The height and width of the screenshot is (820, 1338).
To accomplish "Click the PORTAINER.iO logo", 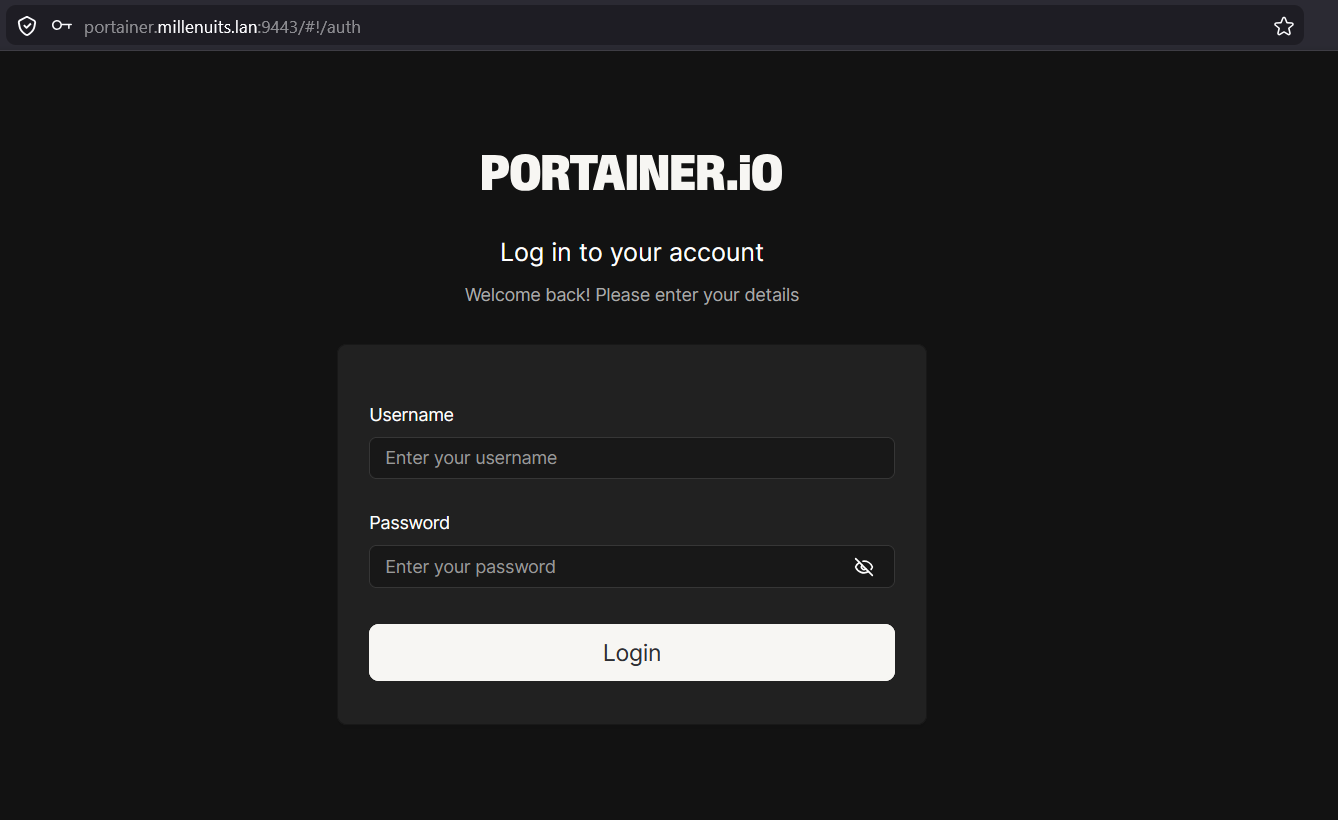I will point(632,173).
